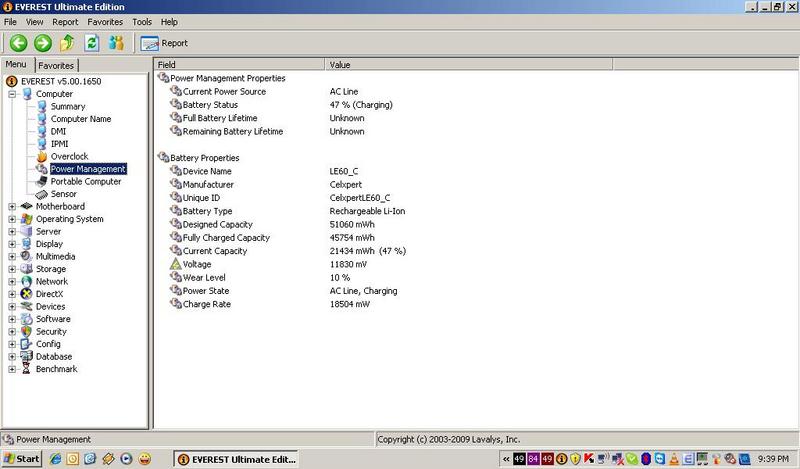The width and height of the screenshot is (800, 469).
Task: Click the Users icon in toolbar
Action: [117, 43]
